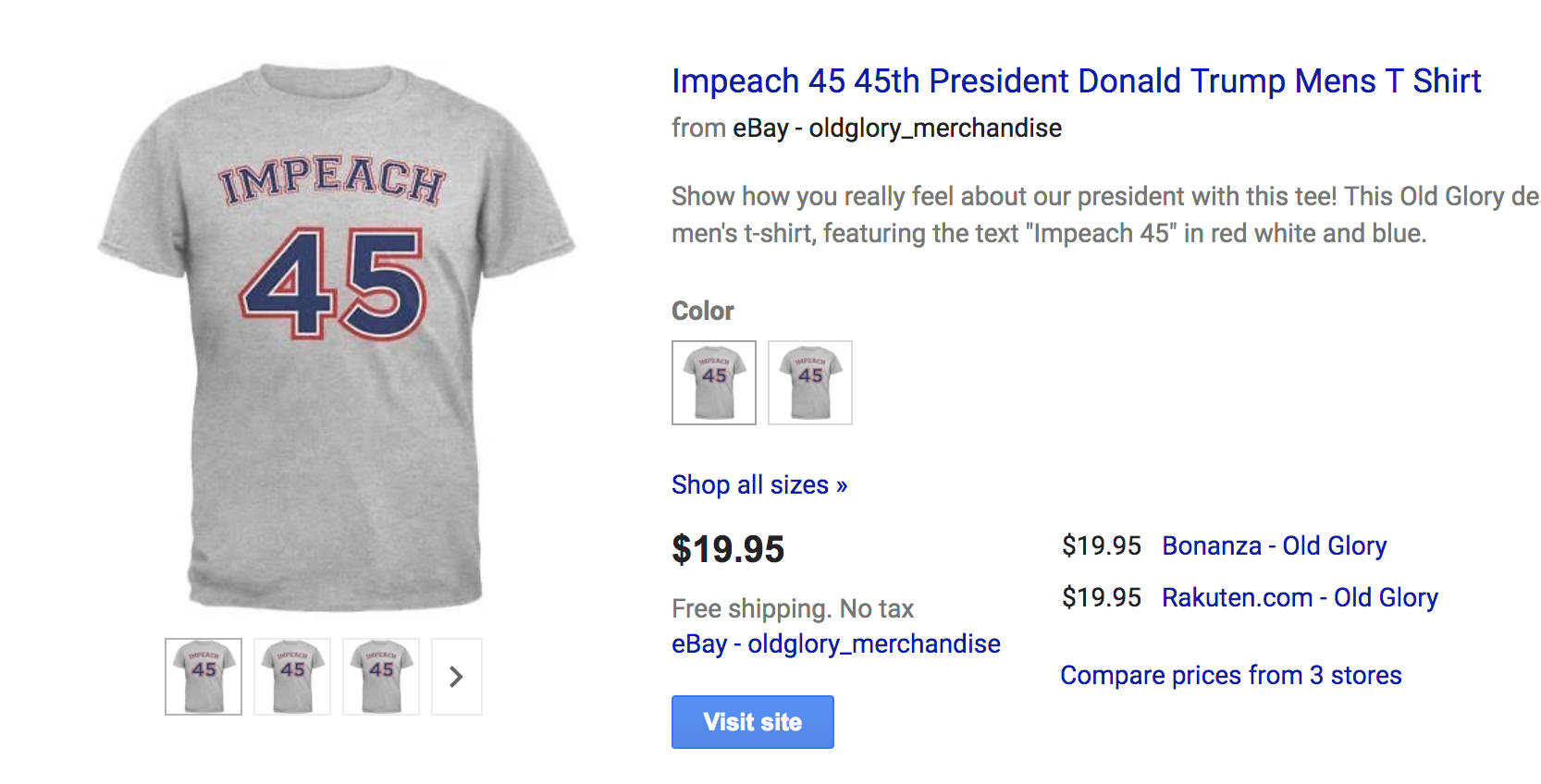Open the Bonanza - Old Glory store link
The width and height of the screenshot is (1541, 784).
click(x=1274, y=546)
